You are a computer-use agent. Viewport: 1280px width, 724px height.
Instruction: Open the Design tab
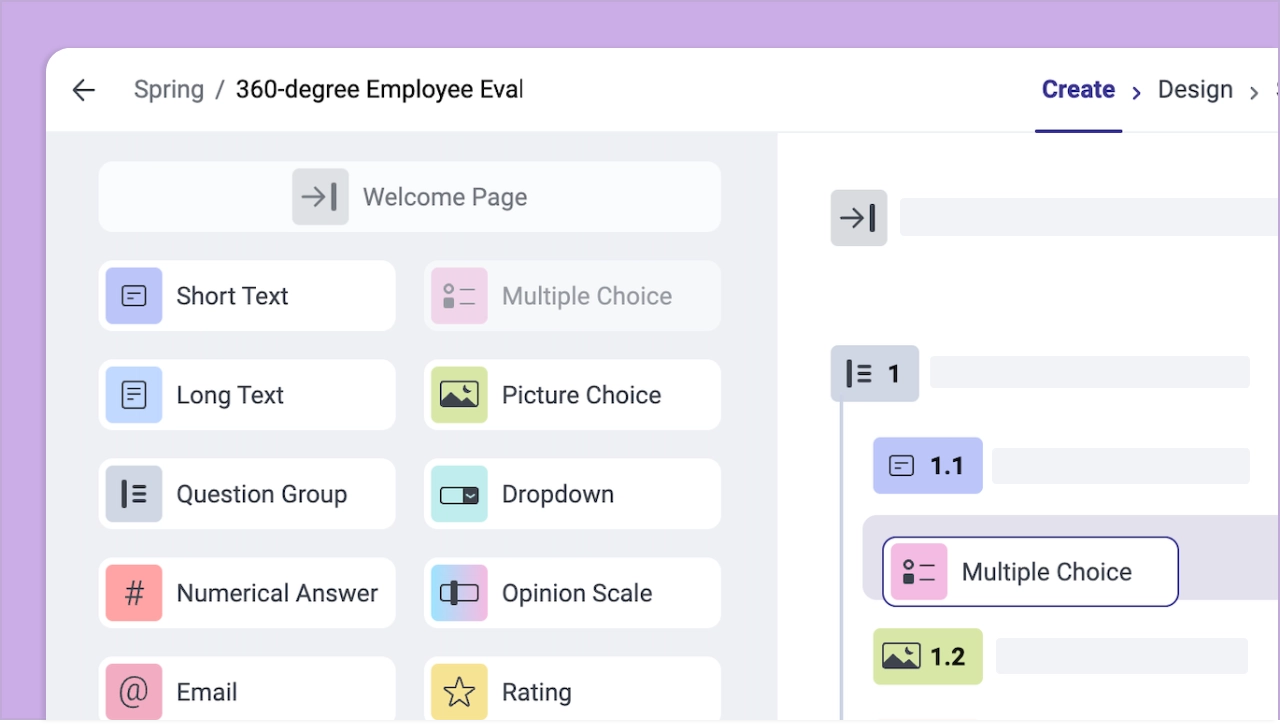[1195, 90]
